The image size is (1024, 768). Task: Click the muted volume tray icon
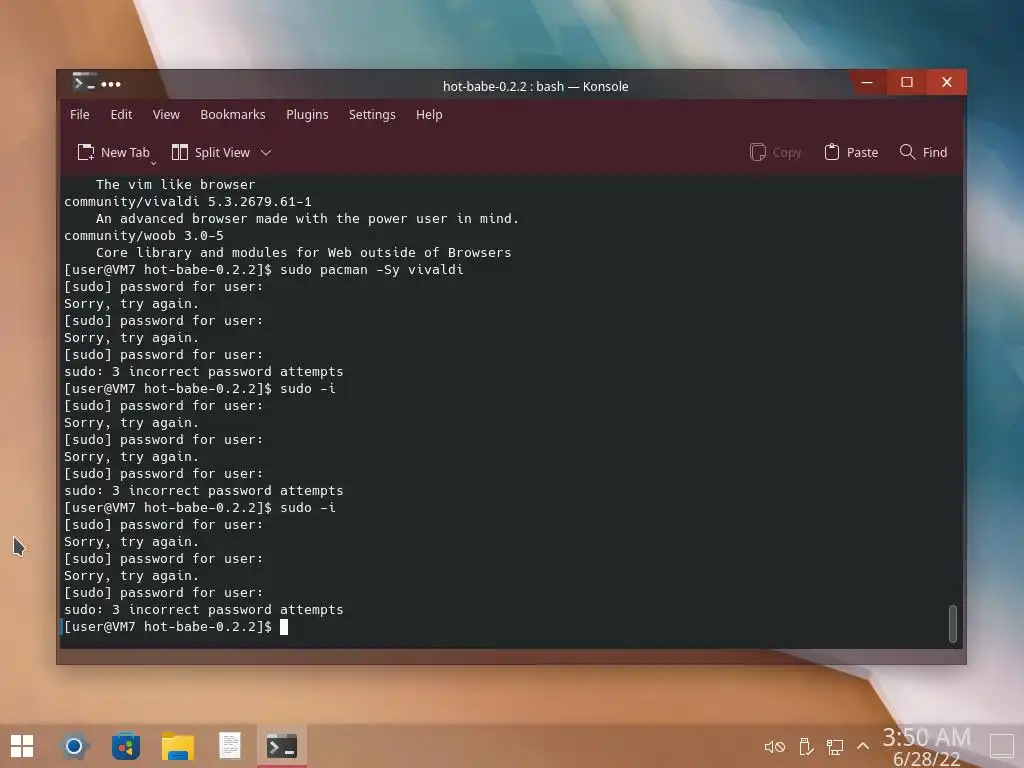click(x=775, y=746)
